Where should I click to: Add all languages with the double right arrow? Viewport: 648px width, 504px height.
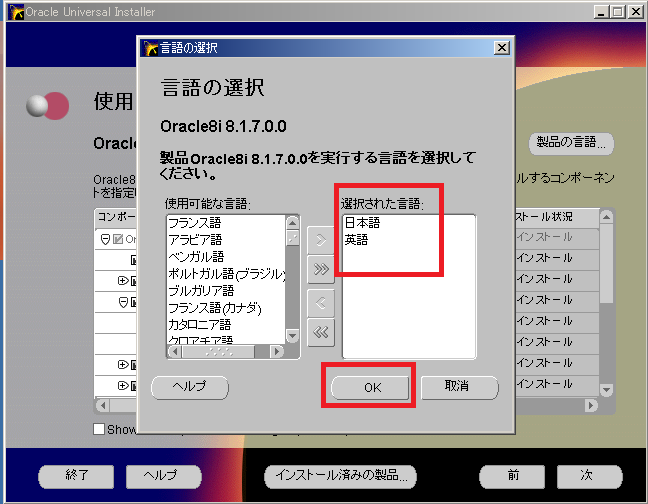coord(321,270)
